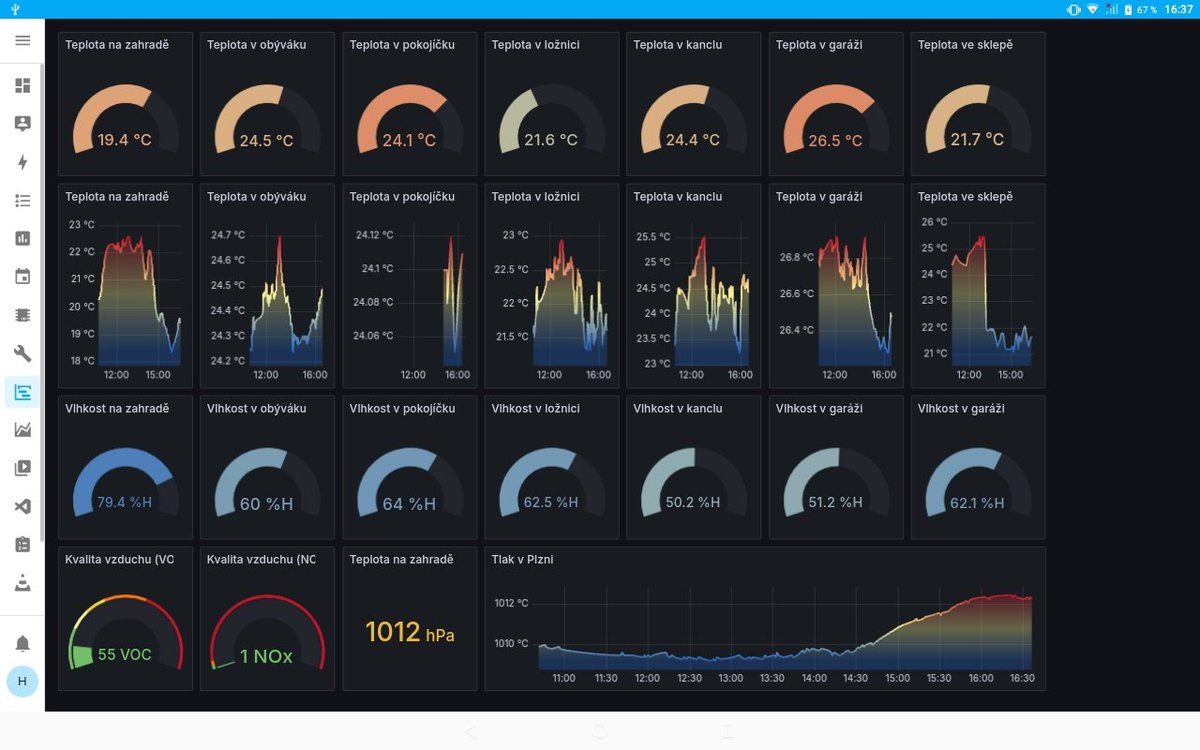This screenshot has height=750, width=1200.
Task: Click the 64 %H humidity gauge value
Action: coord(409,504)
